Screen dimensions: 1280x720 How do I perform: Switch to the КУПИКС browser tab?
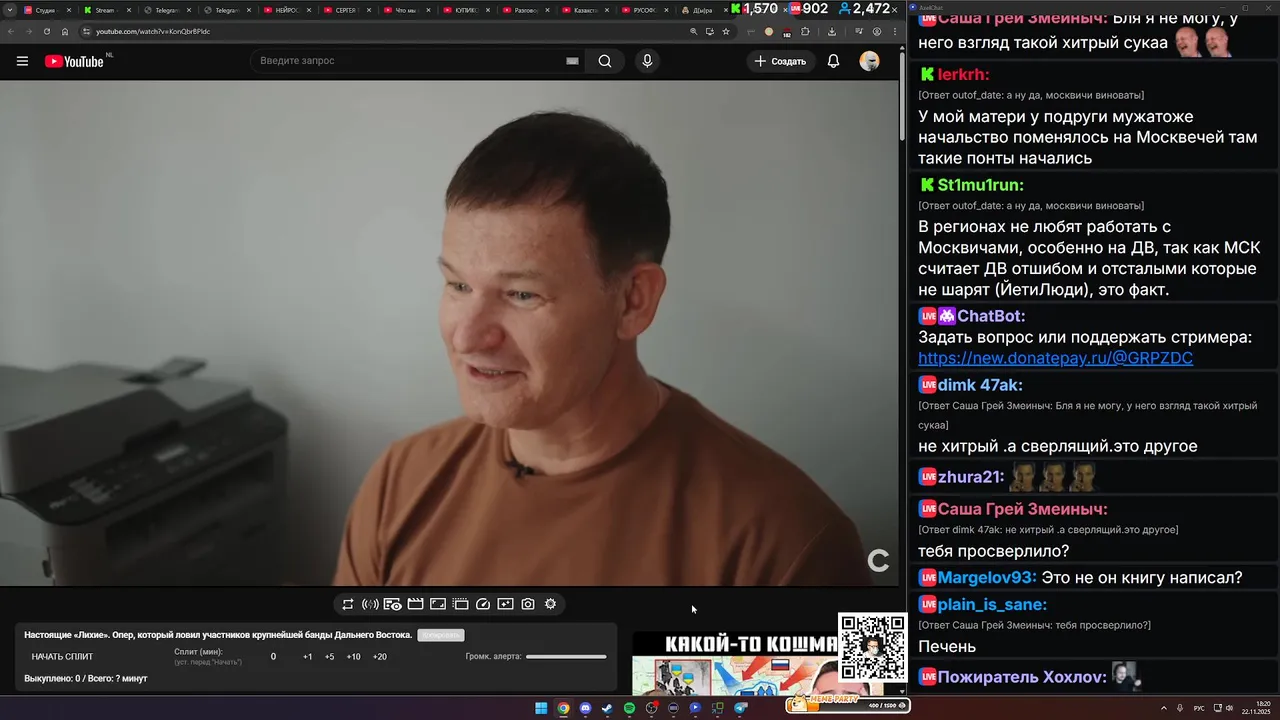[465, 10]
